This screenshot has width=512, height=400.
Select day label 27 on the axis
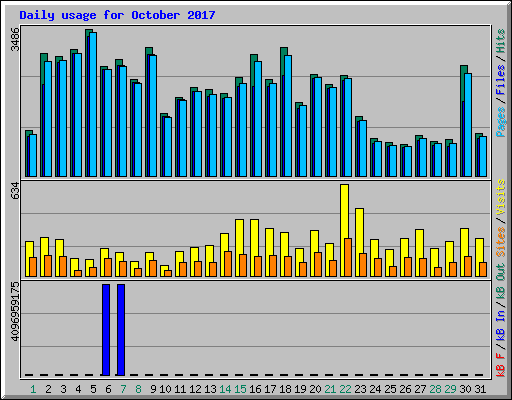pyautogui.click(x=420, y=389)
